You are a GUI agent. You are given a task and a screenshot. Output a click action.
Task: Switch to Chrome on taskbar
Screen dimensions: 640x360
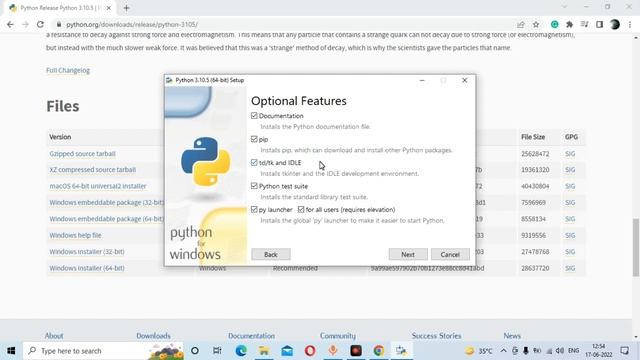pos(379,351)
